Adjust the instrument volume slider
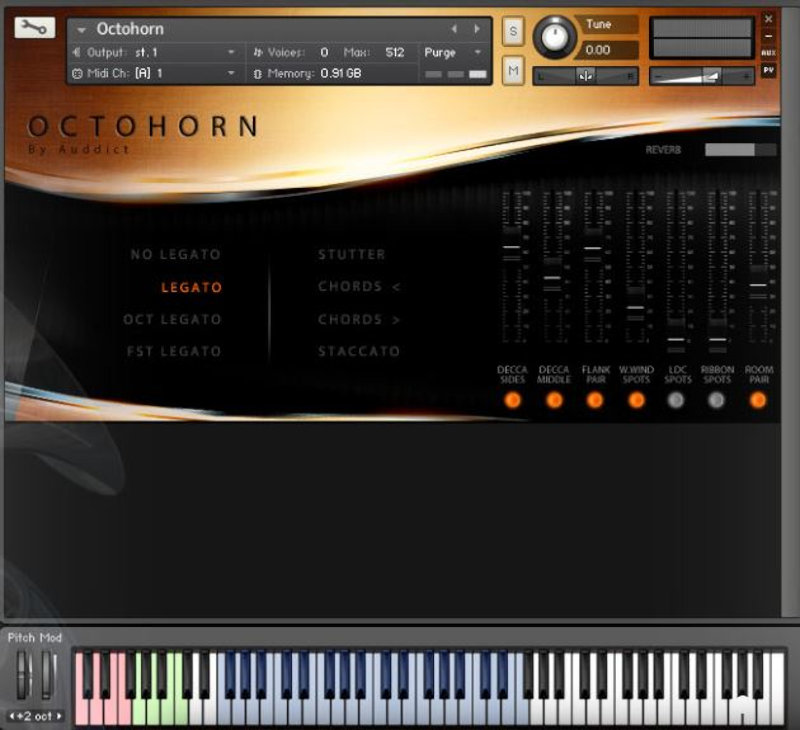Screen dimensions: 800x730 point(702,77)
